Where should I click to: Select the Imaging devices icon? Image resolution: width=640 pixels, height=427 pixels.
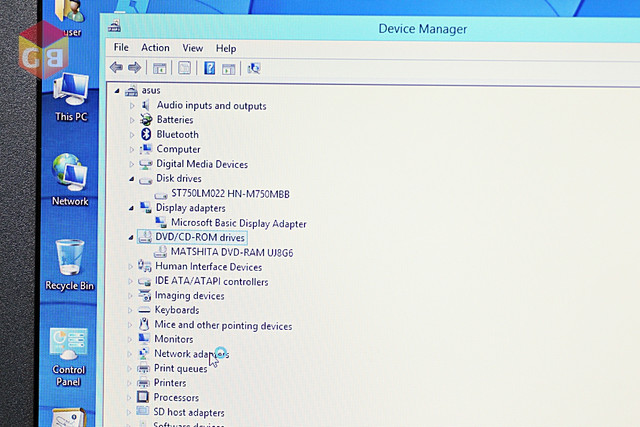pyautogui.click(x=144, y=296)
